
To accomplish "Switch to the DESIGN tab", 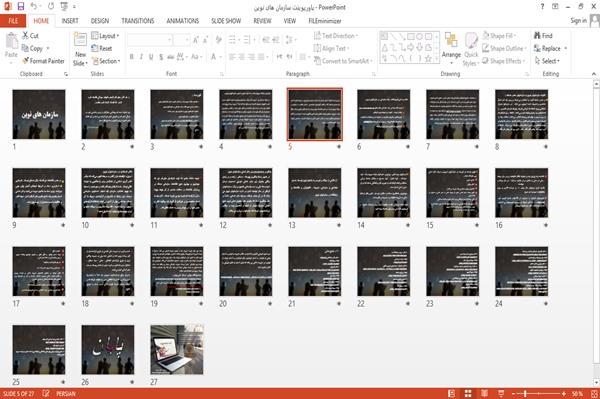I will click(x=100, y=21).
